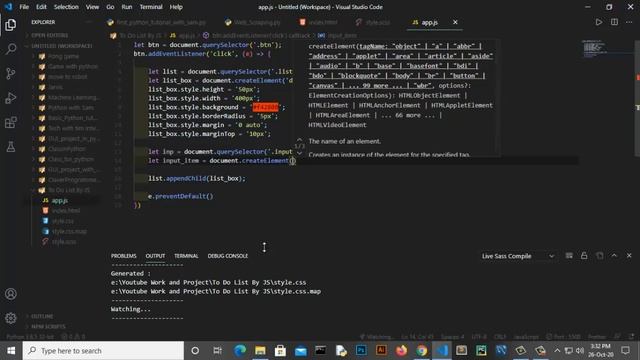Click the Run code play icon in the editor toolbar
The image size is (640, 360).
[598, 22]
